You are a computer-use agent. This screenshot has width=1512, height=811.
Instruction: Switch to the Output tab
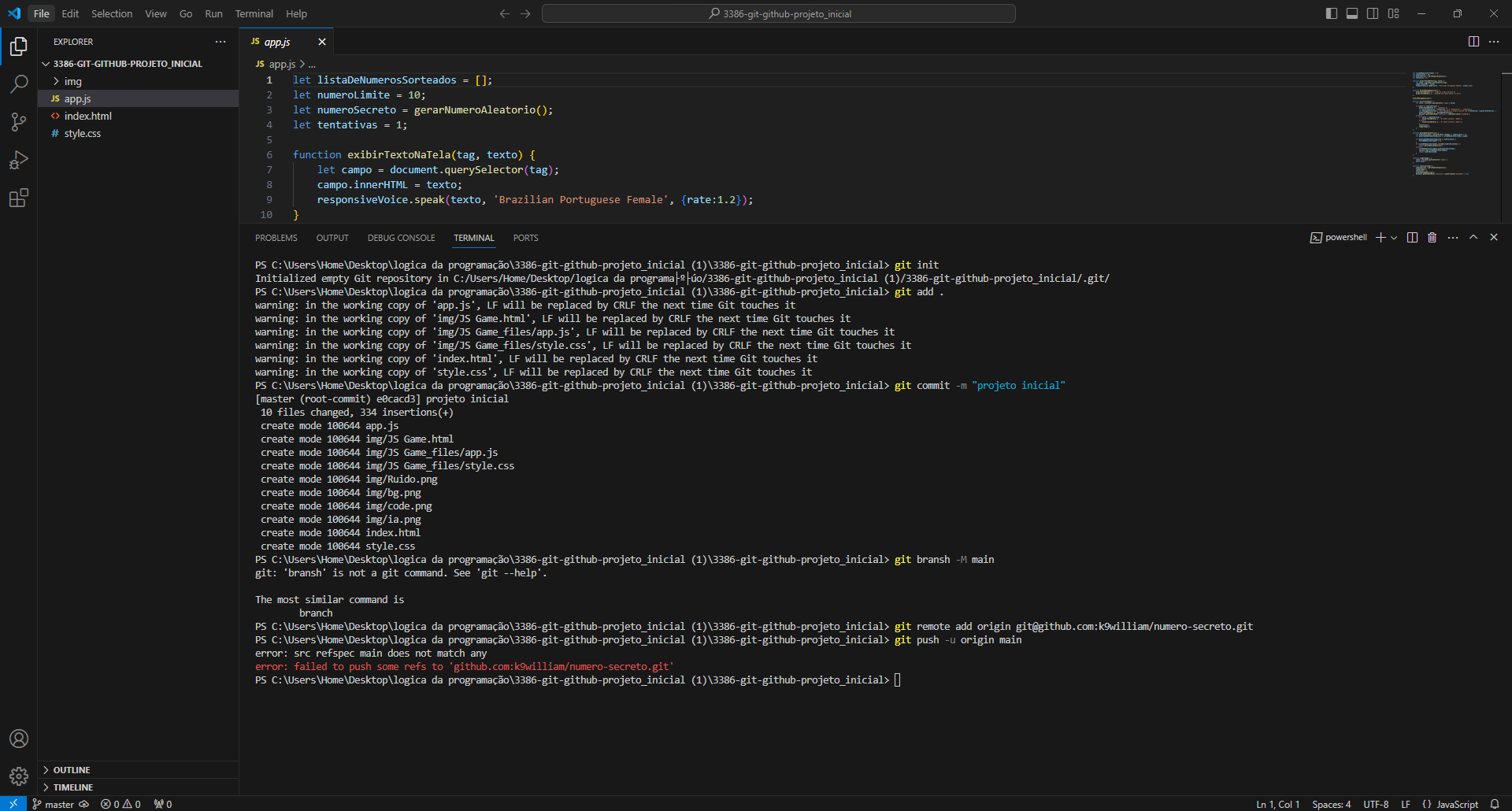click(x=332, y=238)
